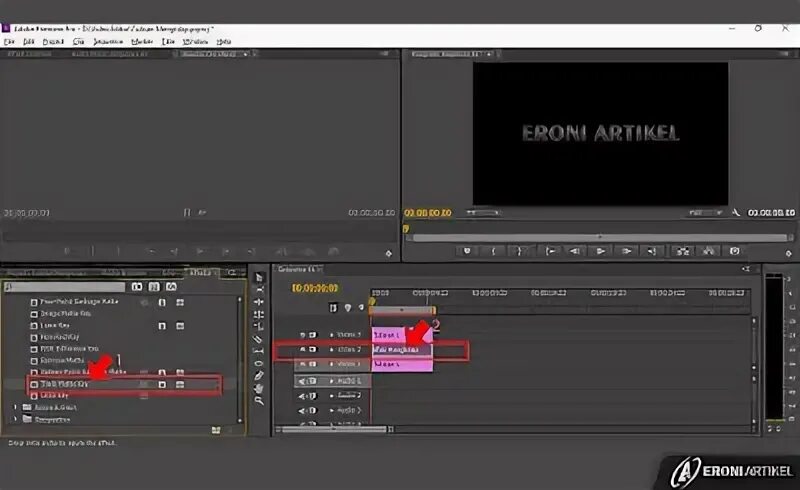
Task: Select the Ultra Key effect
Action: (x=54, y=396)
